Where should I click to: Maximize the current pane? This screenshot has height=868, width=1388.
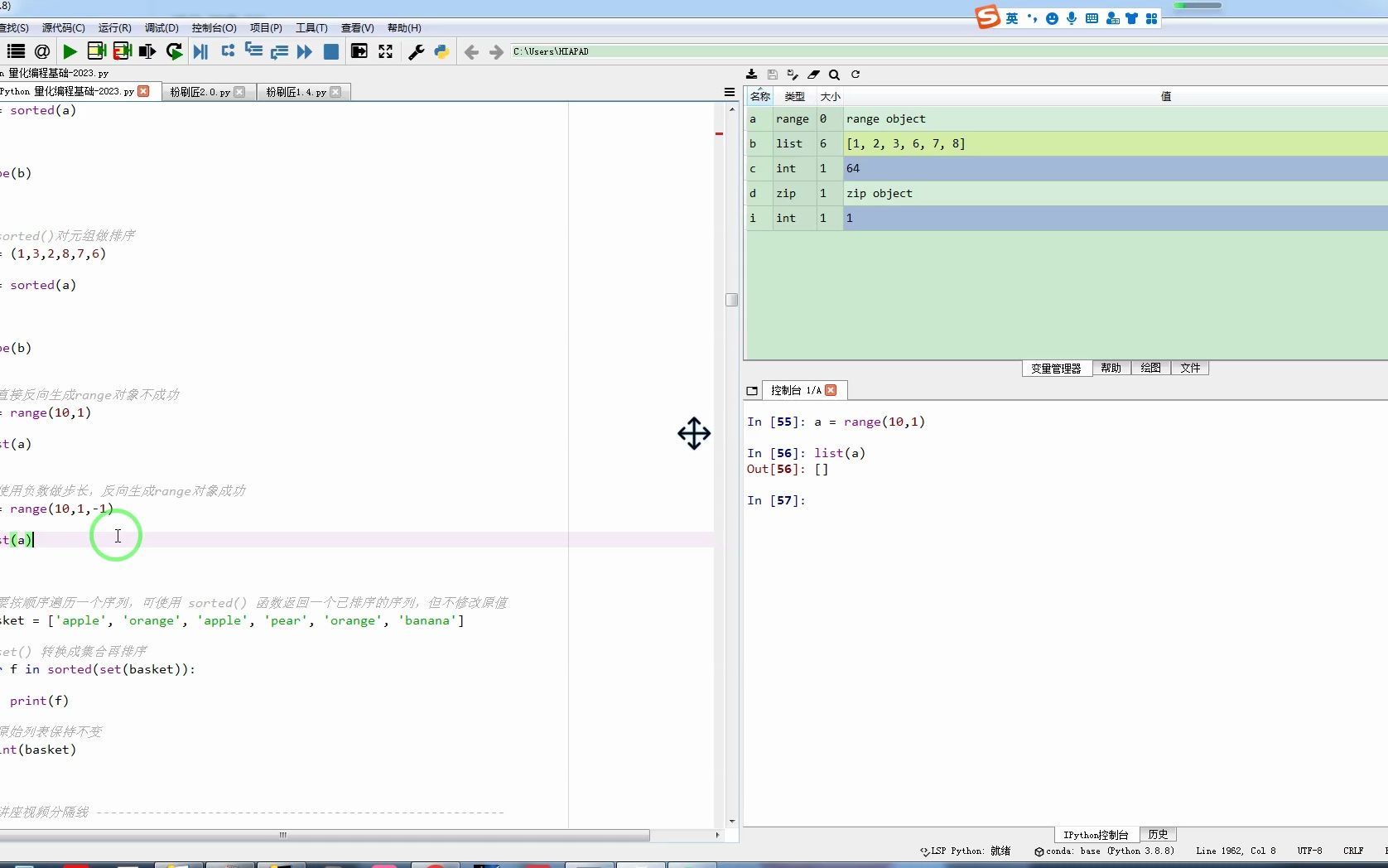pyautogui.click(x=359, y=51)
